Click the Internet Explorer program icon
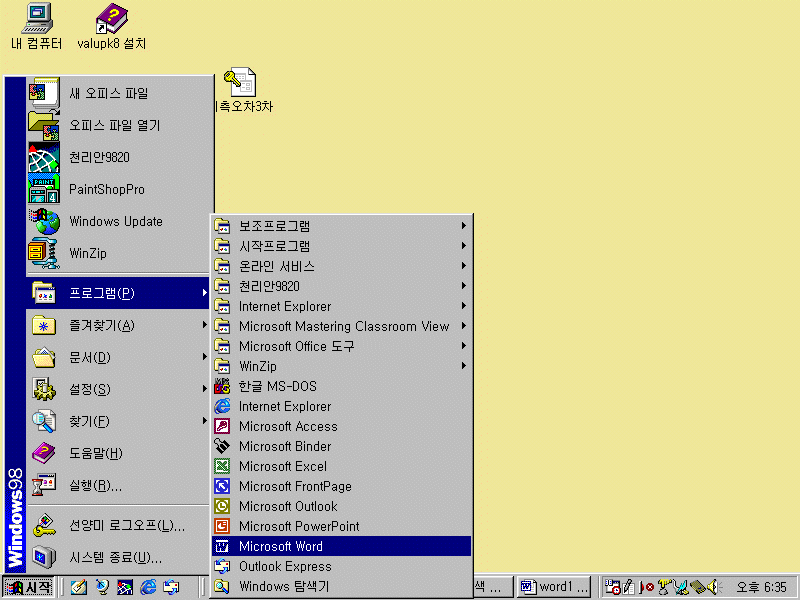This screenshot has width=800, height=600. coord(222,406)
